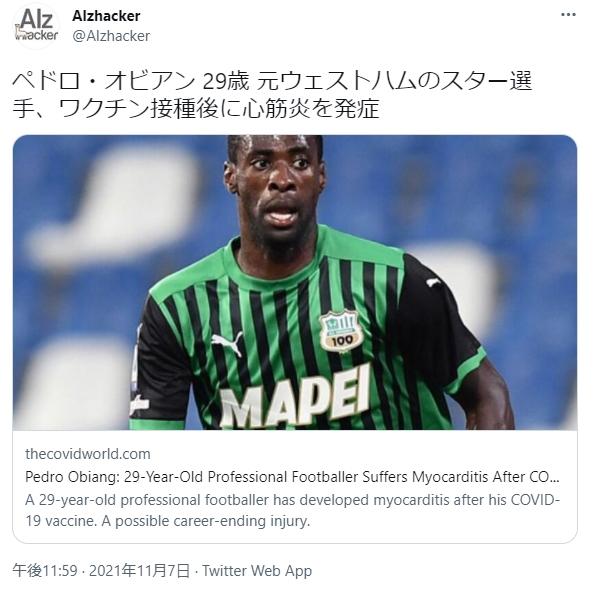This screenshot has height=590, width=594.
Task: Click the 午後11:59 timestamp
Action: (45, 571)
